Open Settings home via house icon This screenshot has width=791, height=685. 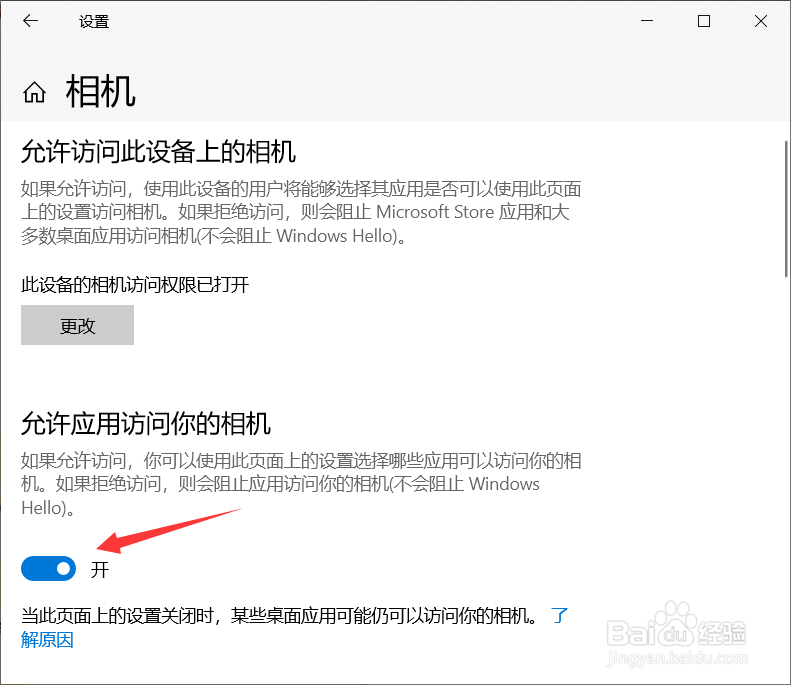[x=34, y=92]
